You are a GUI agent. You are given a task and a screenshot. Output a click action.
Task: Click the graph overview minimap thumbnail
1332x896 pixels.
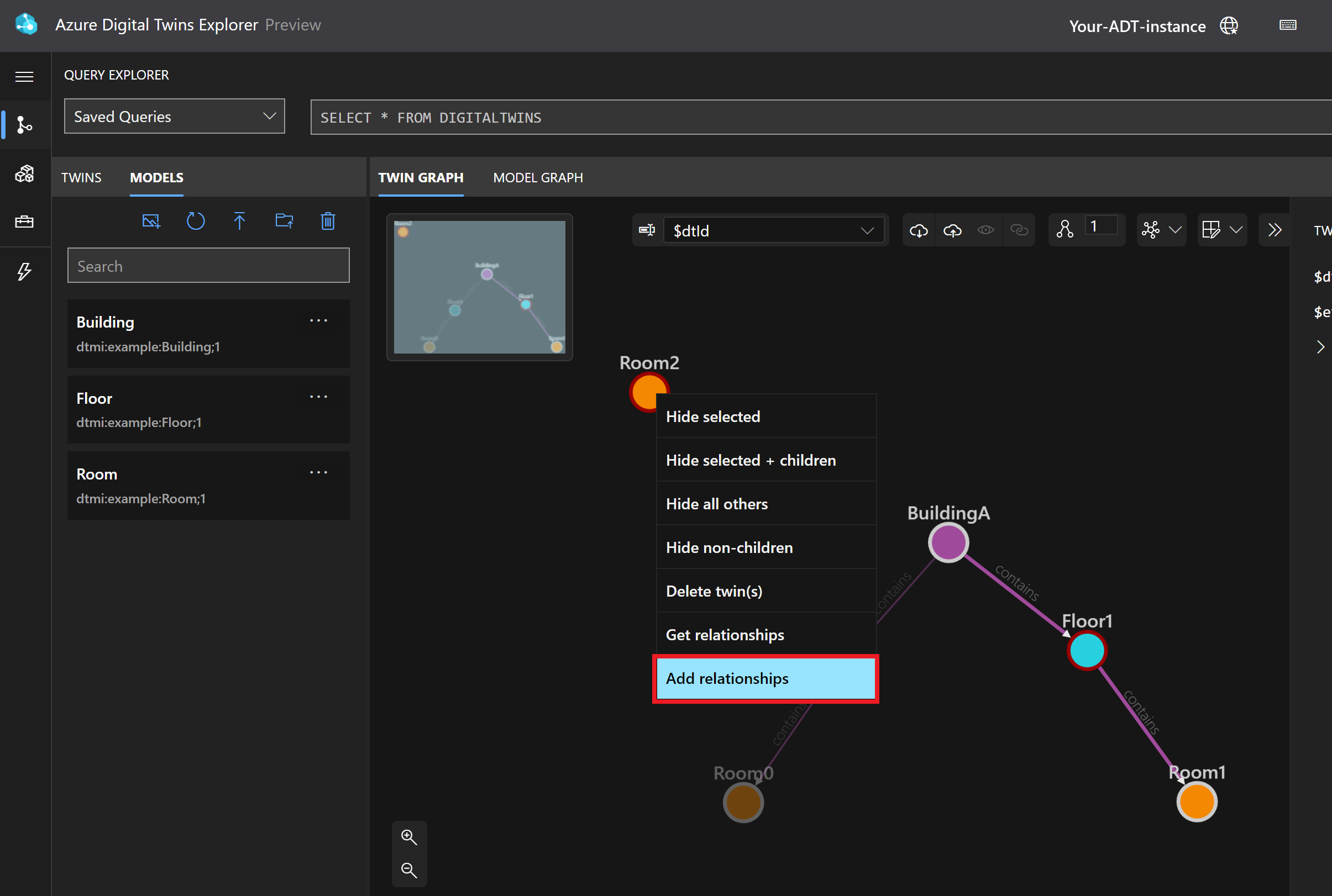[479, 287]
